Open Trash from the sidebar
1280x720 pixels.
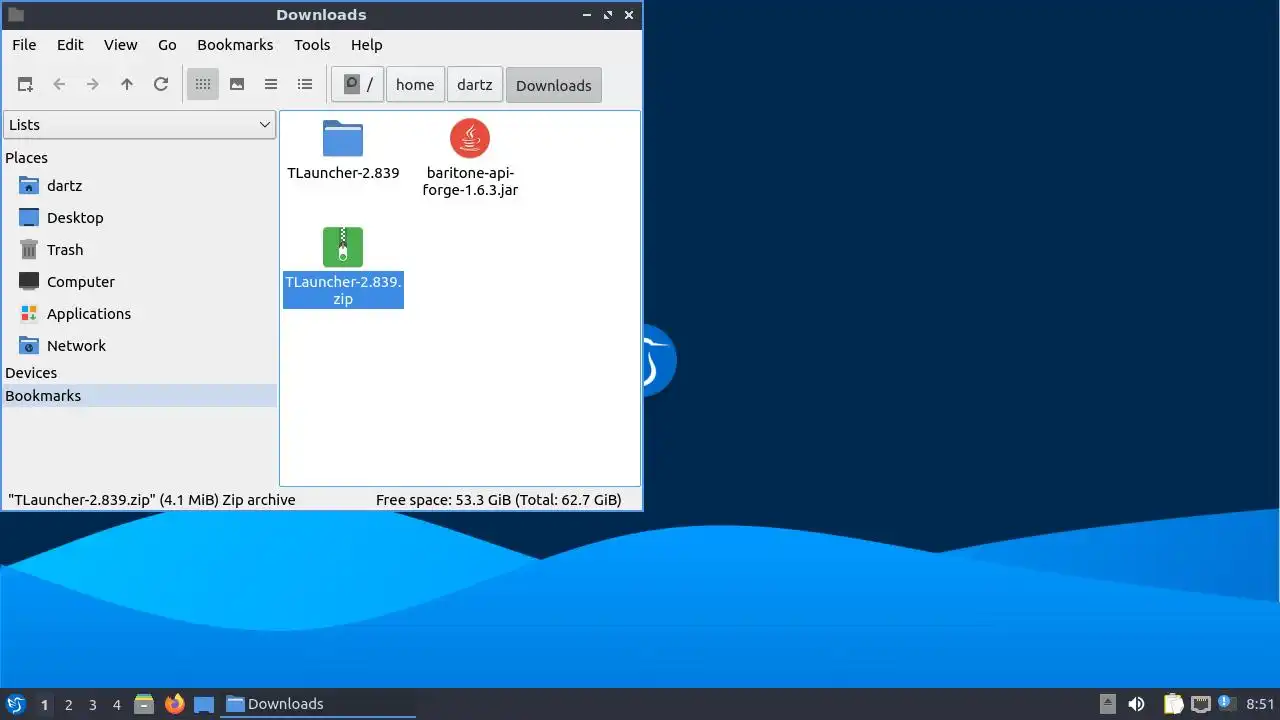(140, 250)
